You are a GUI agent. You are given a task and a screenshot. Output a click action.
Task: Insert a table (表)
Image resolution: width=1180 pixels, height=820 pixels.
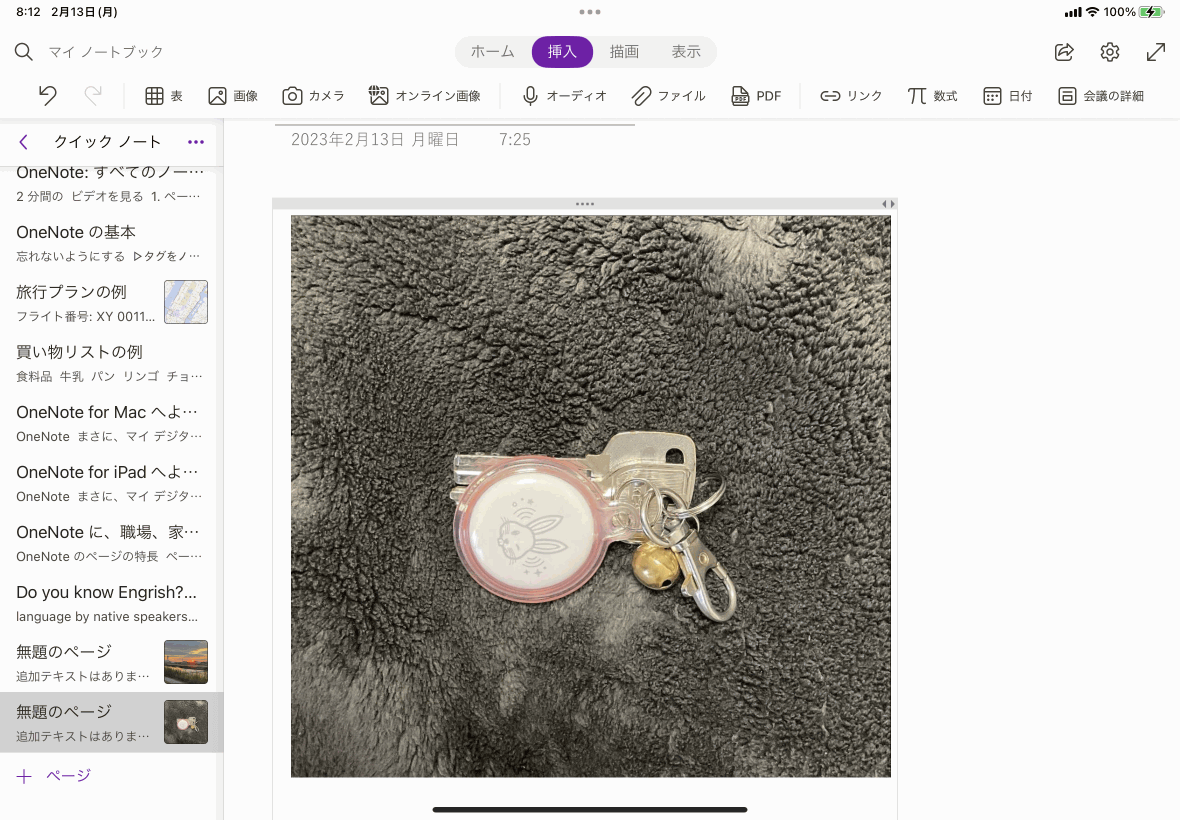click(x=164, y=96)
